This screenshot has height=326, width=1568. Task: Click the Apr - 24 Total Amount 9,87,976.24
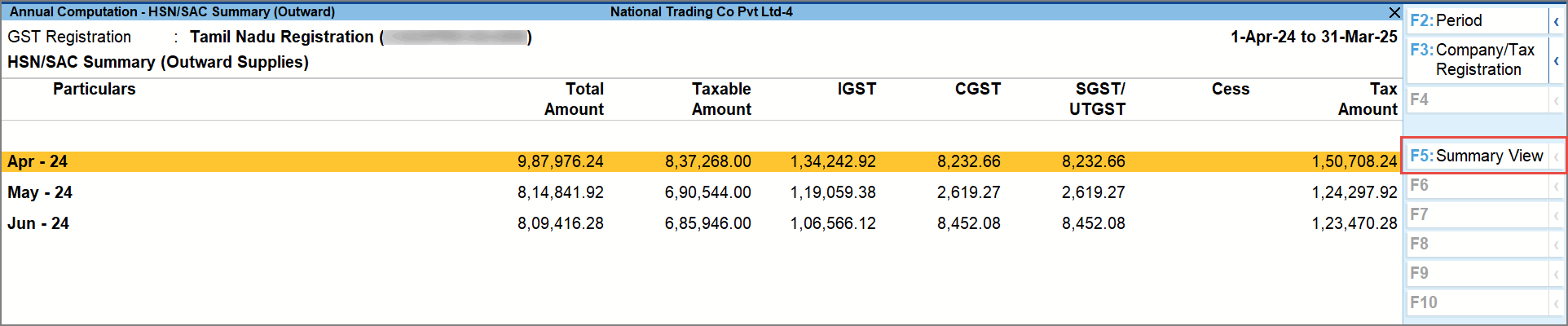pos(560,161)
